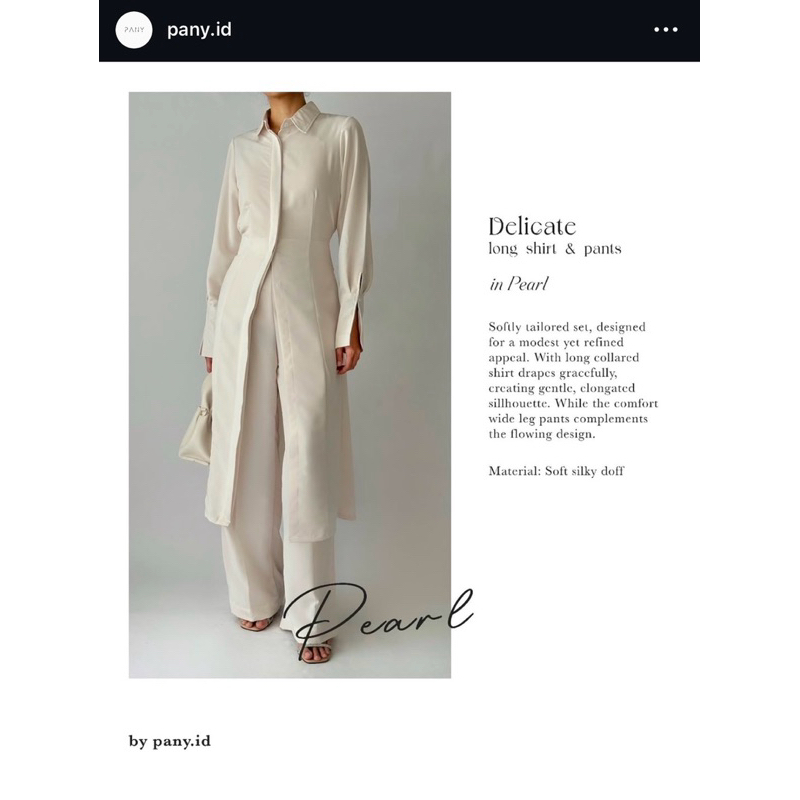The width and height of the screenshot is (800, 800).
Task: Open the PANY profile avatar
Action: 134,30
